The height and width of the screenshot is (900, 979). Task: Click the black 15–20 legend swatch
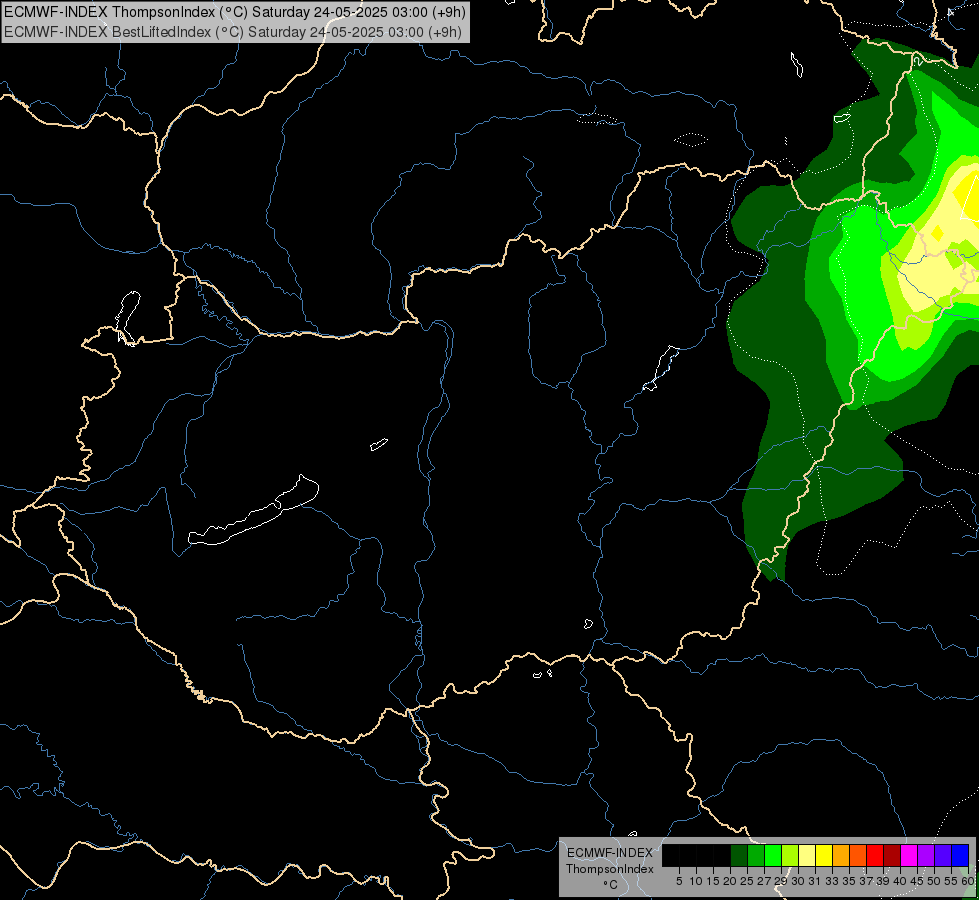pyautogui.click(x=722, y=856)
